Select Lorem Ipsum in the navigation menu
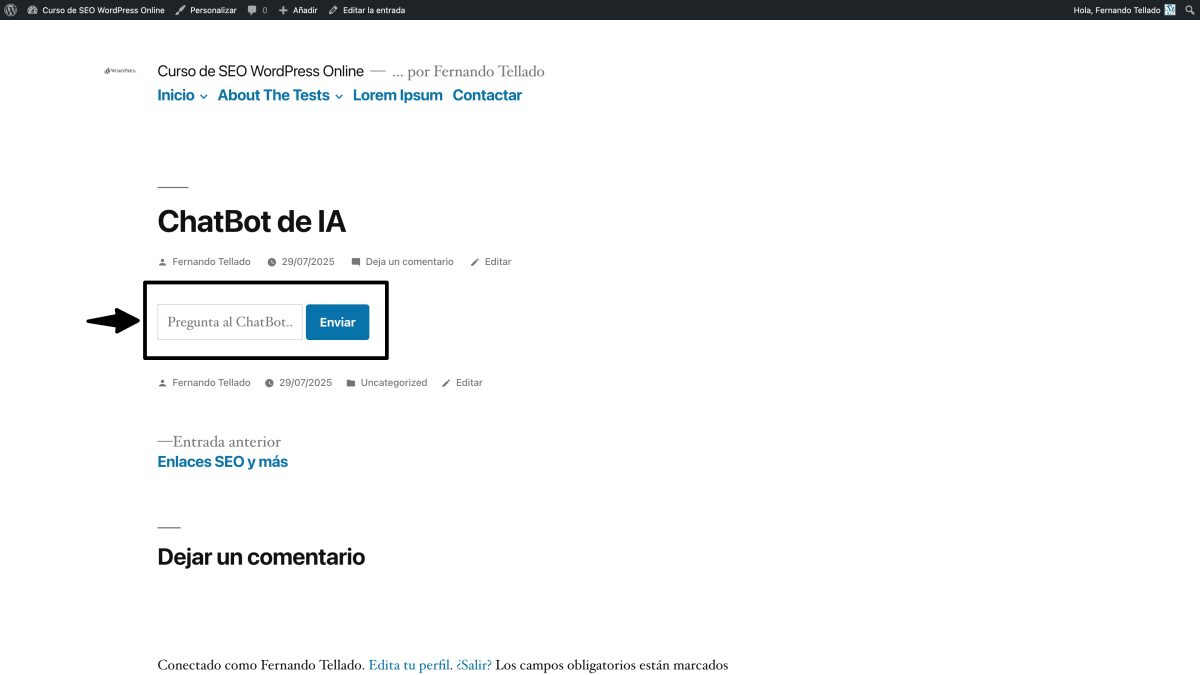The width and height of the screenshot is (1200, 675). coord(397,95)
